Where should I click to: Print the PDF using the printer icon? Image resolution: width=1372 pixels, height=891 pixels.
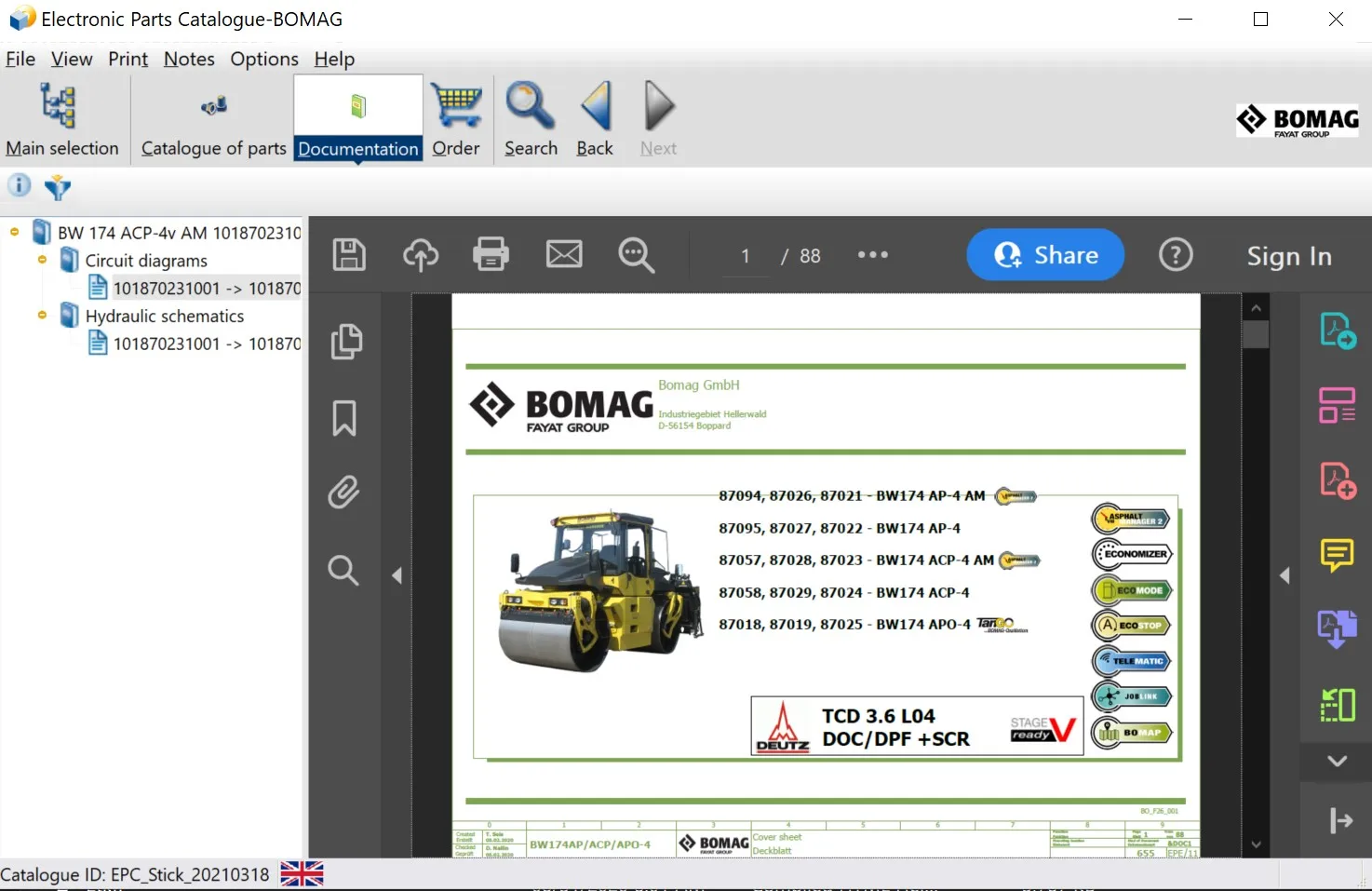[x=491, y=254]
